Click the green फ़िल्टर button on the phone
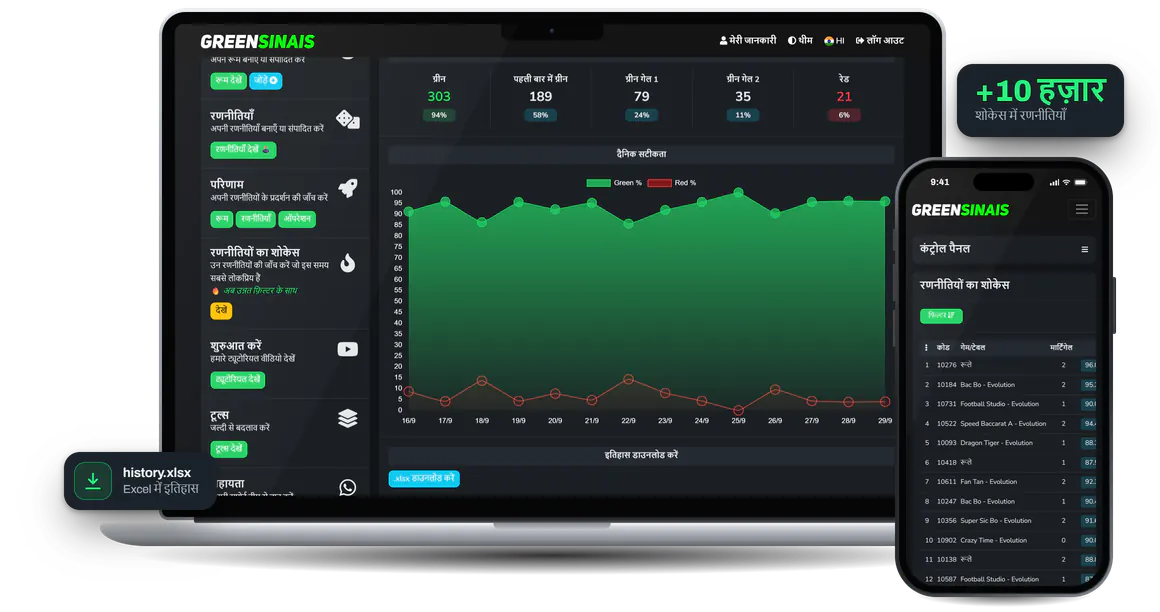 pyautogui.click(x=941, y=316)
